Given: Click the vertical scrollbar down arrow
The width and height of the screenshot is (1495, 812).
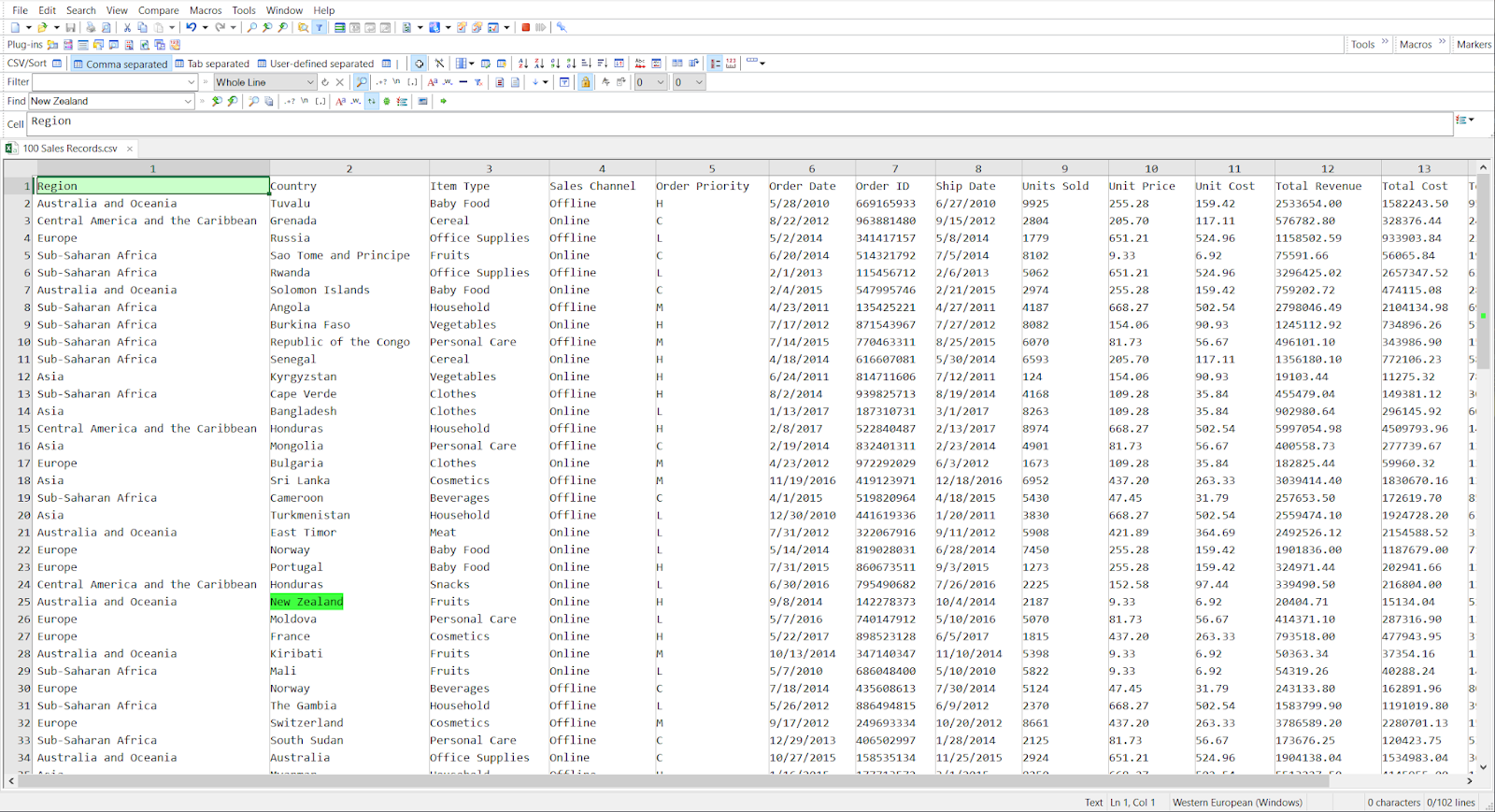Looking at the screenshot, I should (x=1483, y=767).
